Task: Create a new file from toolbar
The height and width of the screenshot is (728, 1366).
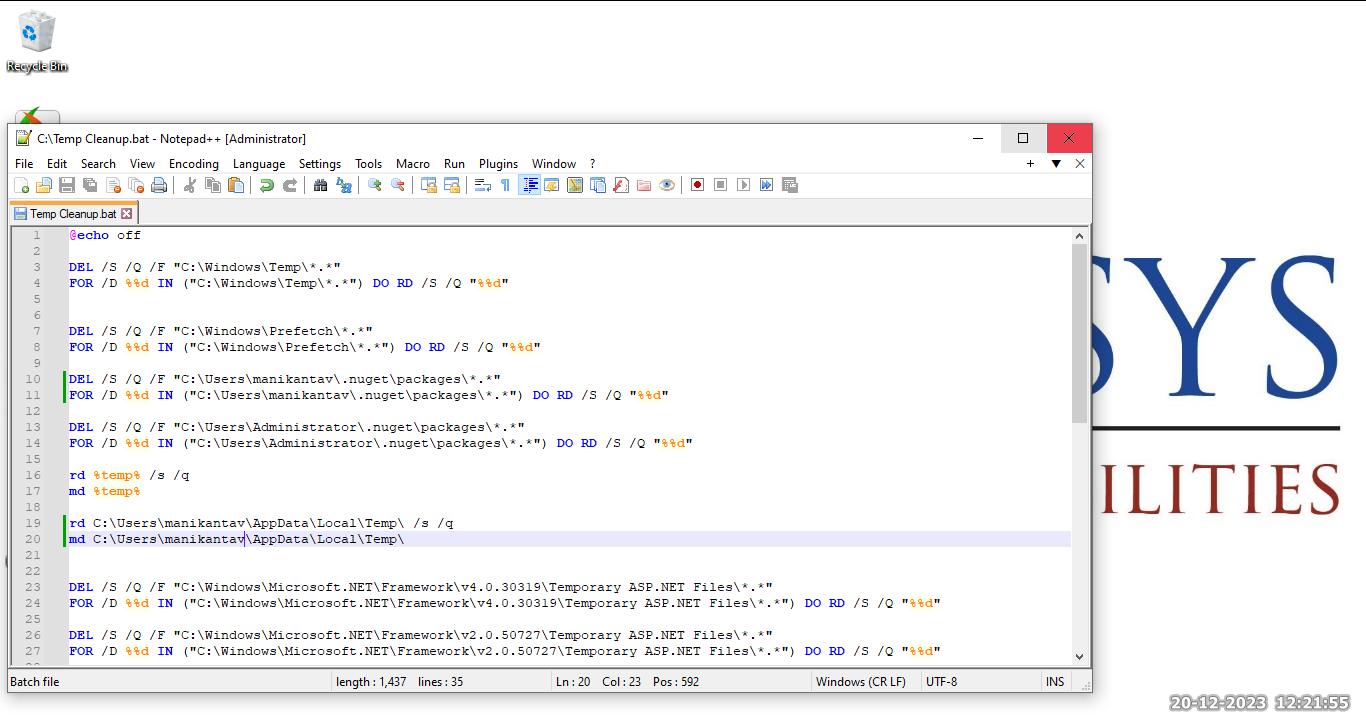Action: tap(22, 185)
